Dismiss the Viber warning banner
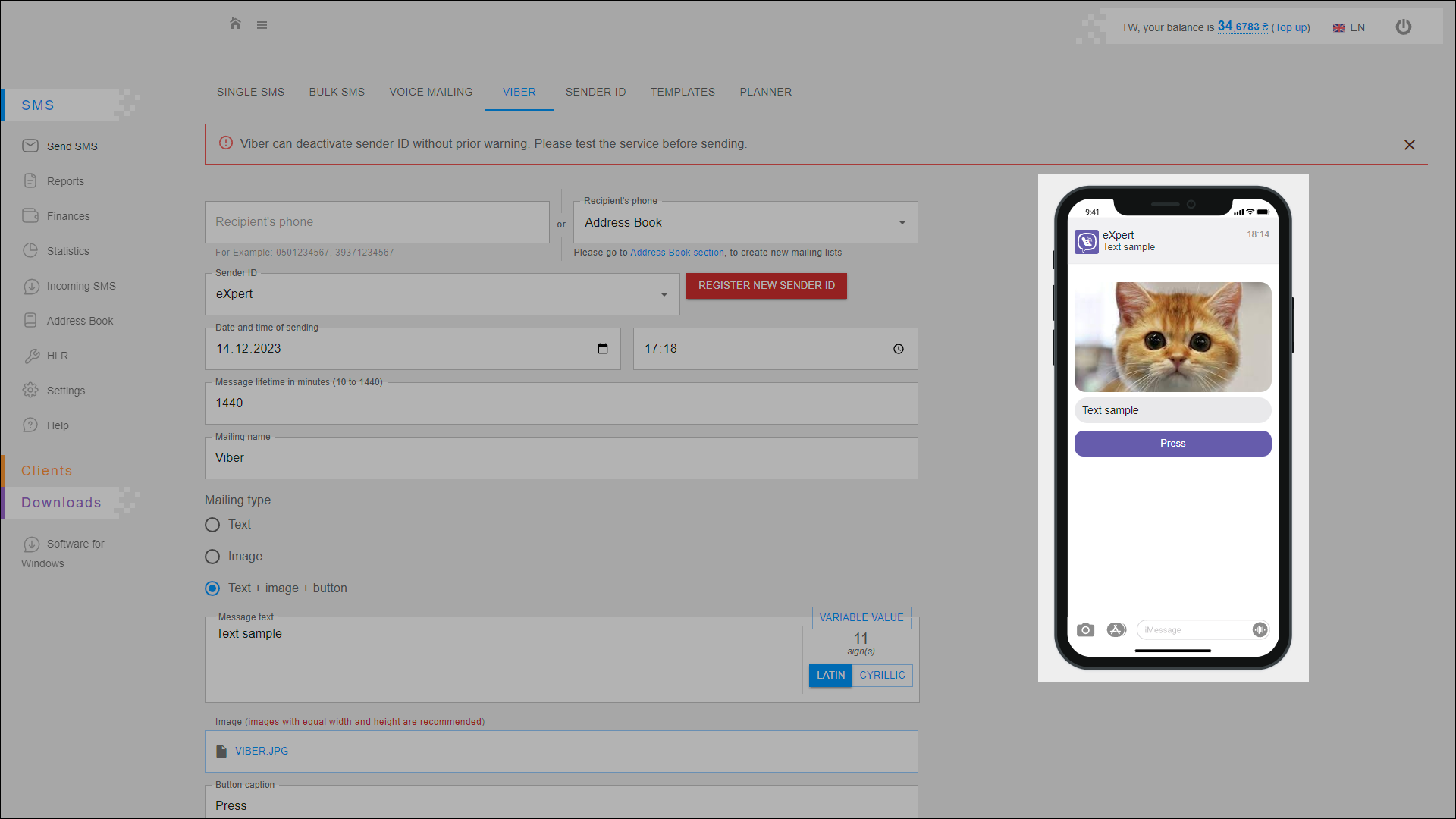1456x819 pixels. [x=1410, y=145]
